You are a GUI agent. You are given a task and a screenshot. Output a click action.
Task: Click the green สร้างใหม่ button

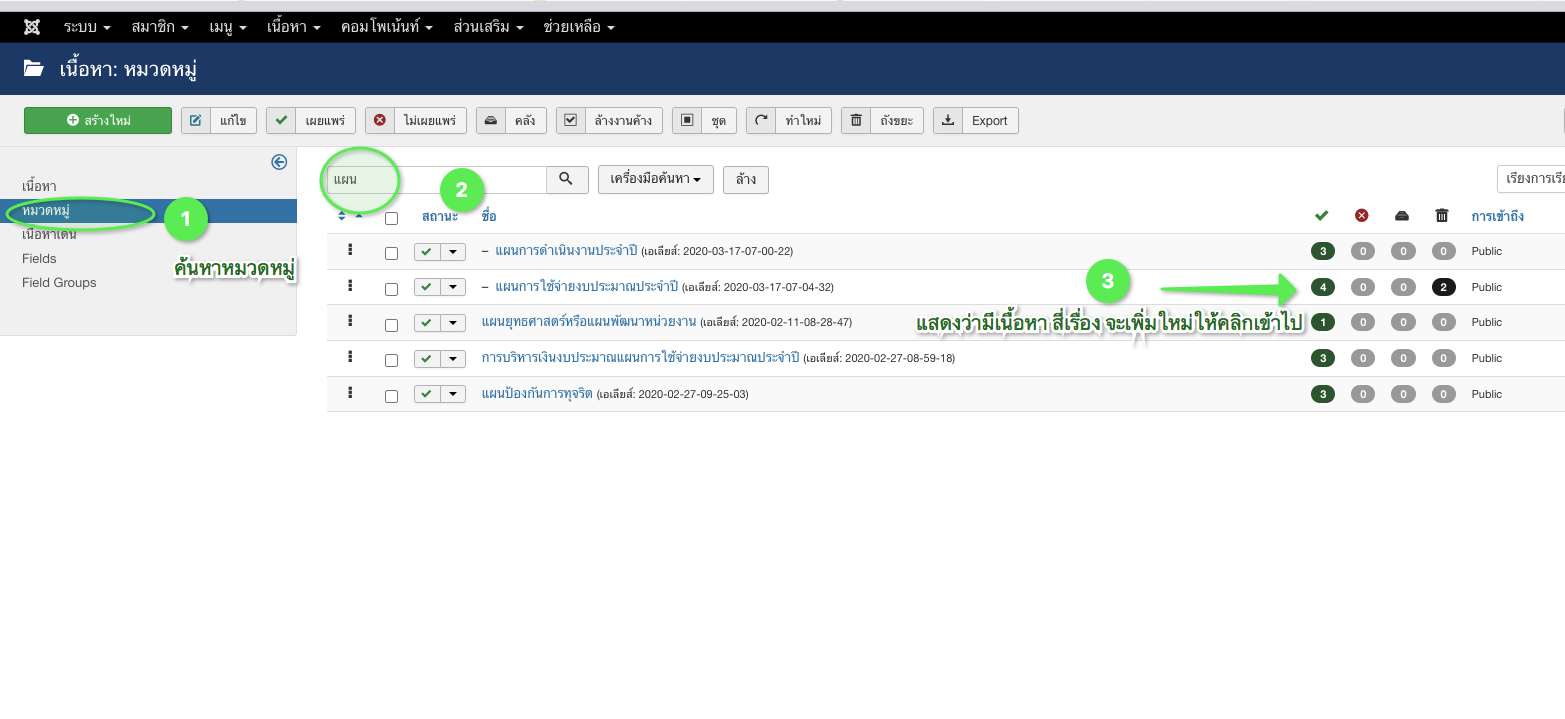click(98, 121)
